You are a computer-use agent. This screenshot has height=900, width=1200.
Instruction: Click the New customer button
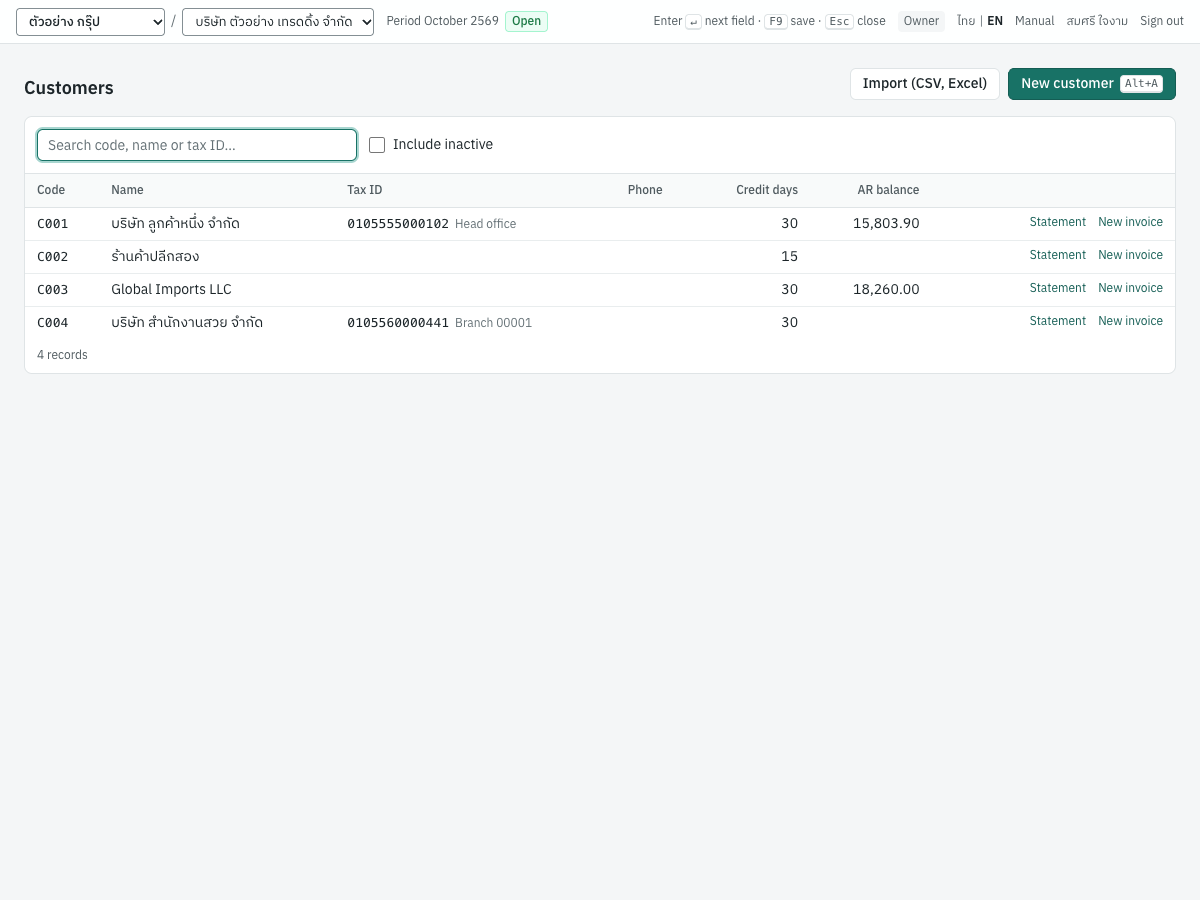tap(1092, 84)
